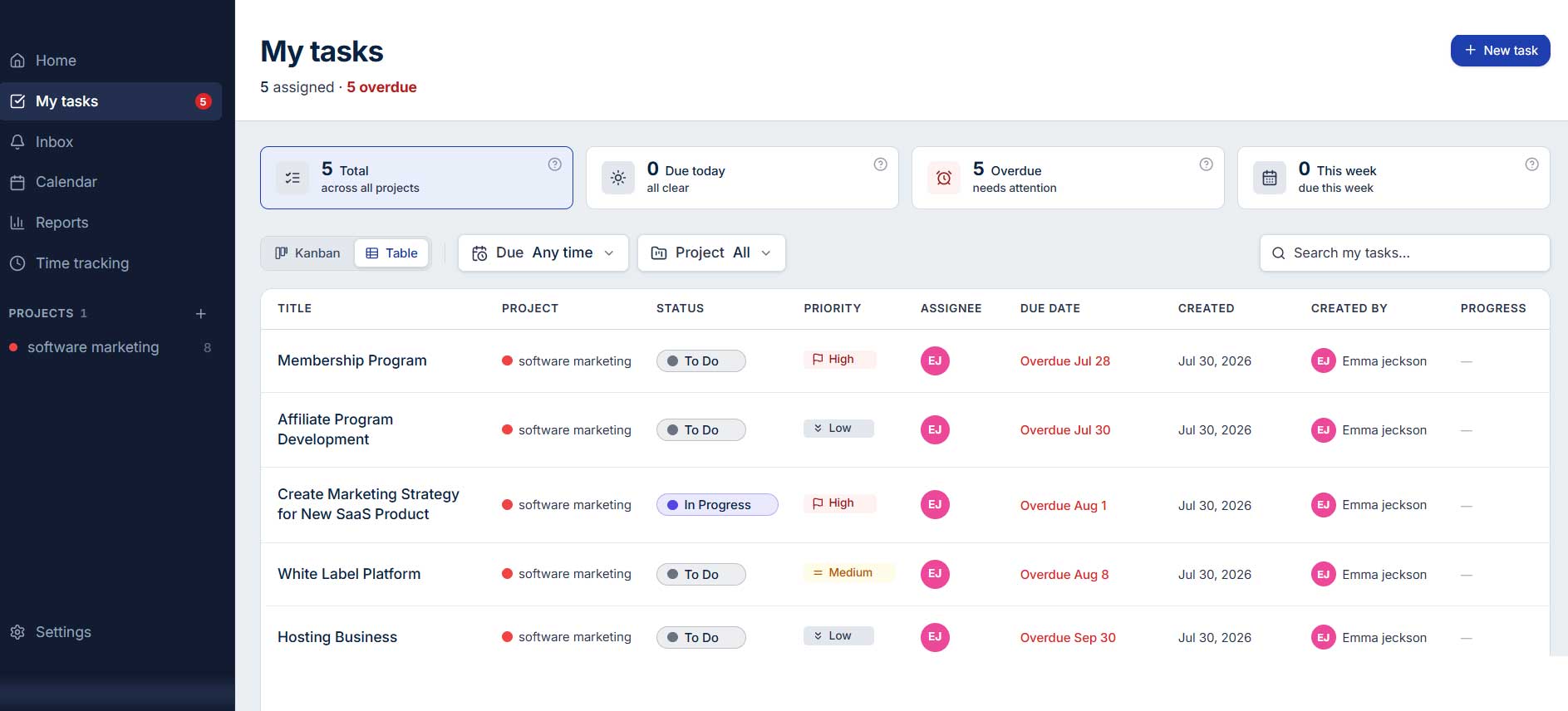
Task: Open the Due Any time filter dropdown
Action: click(543, 253)
